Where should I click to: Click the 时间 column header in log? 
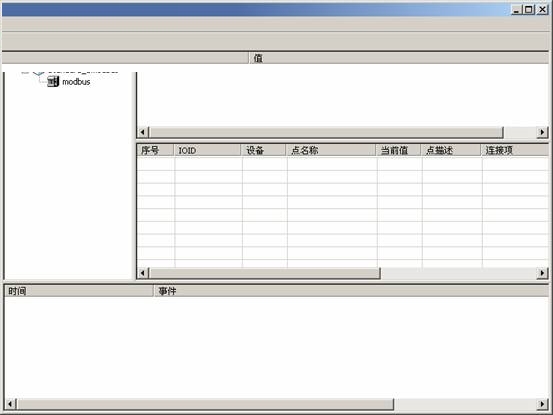point(79,291)
